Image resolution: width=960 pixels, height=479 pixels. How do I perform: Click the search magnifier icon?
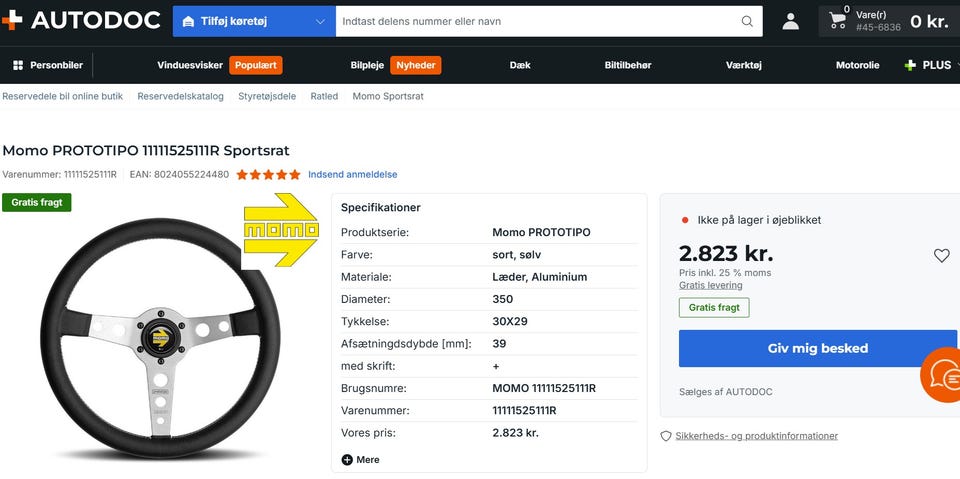[747, 21]
